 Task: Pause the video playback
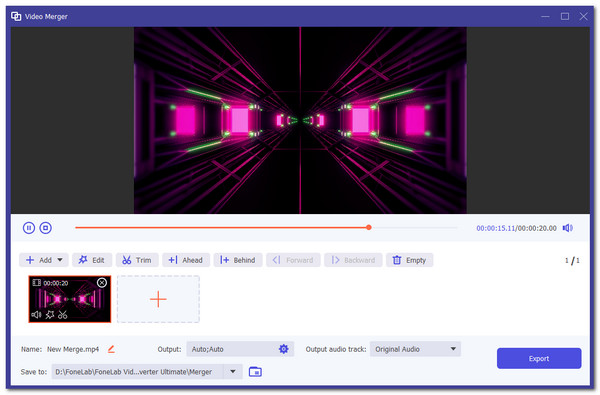(x=29, y=228)
